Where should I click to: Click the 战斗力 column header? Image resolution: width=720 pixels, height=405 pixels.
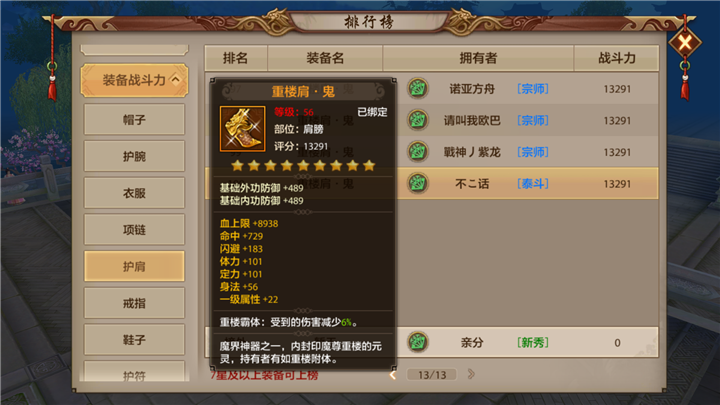(x=617, y=58)
